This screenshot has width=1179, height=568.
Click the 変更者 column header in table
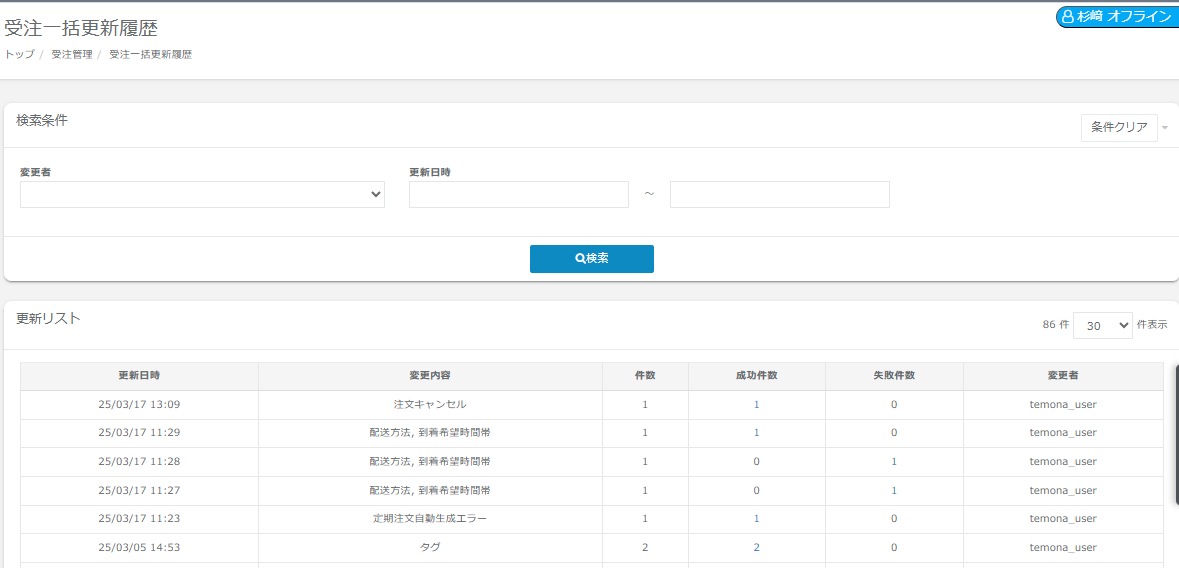(x=1063, y=375)
